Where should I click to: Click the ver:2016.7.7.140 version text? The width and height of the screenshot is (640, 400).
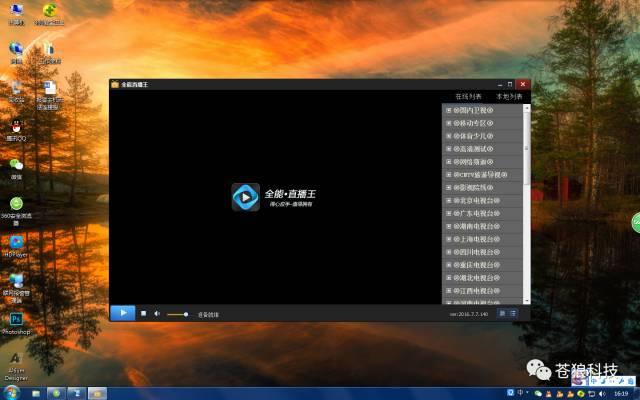coord(469,314)
